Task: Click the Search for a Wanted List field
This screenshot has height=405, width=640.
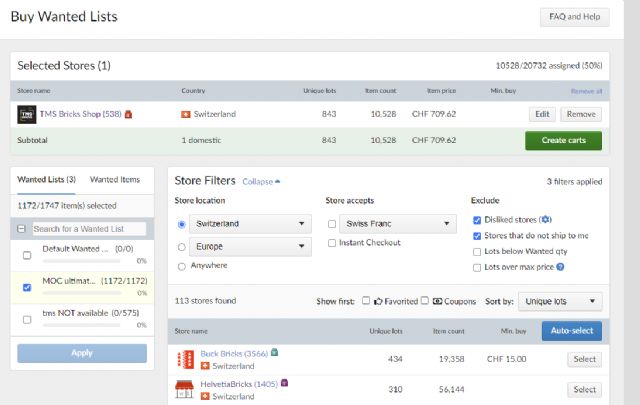Action: pyautogui.click(x=88, y=229)
